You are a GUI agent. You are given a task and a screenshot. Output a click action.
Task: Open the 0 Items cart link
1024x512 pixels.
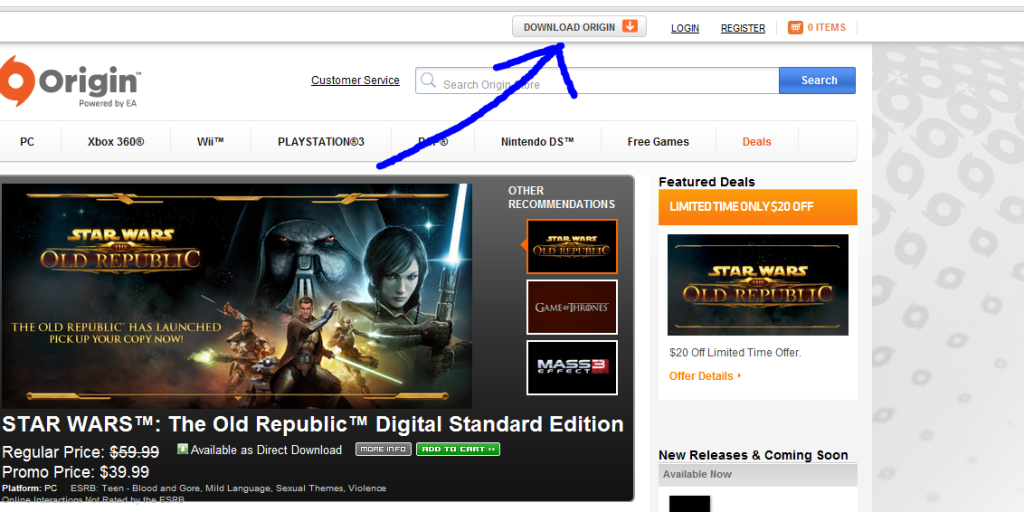(826, 27)
